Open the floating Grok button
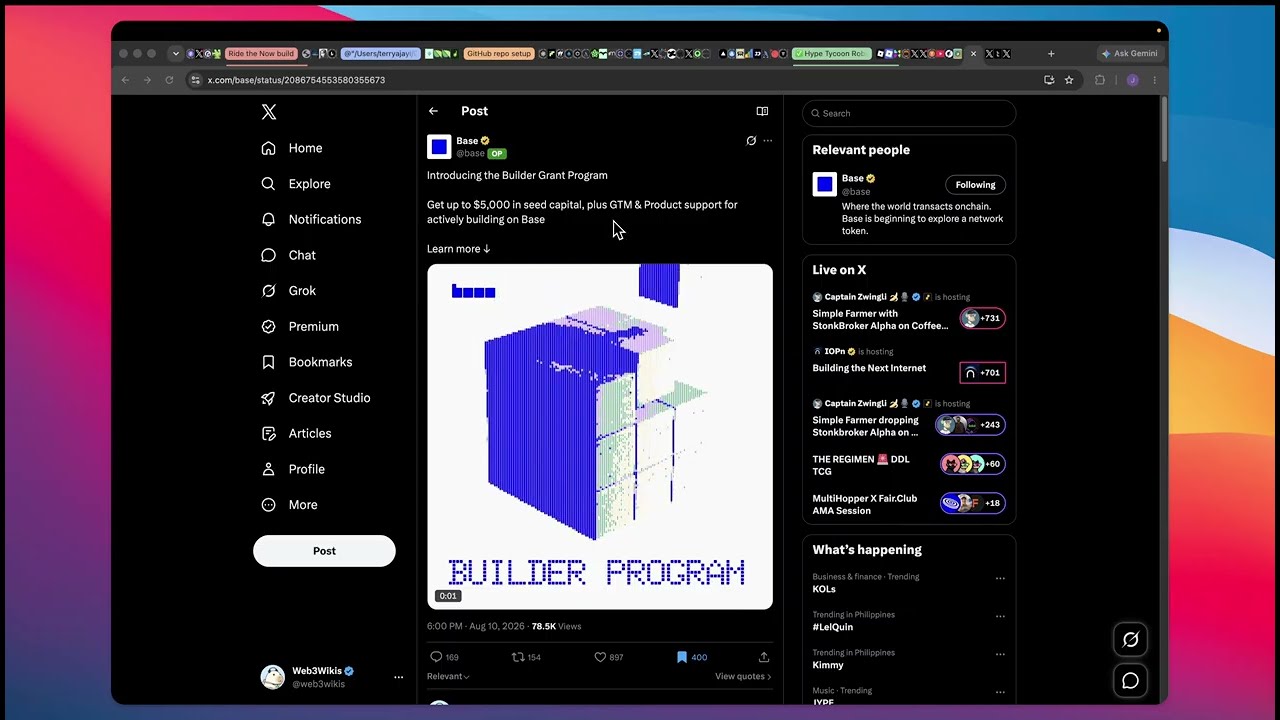The height and width of the screenshot is (720, 1280). (1131, 640)
